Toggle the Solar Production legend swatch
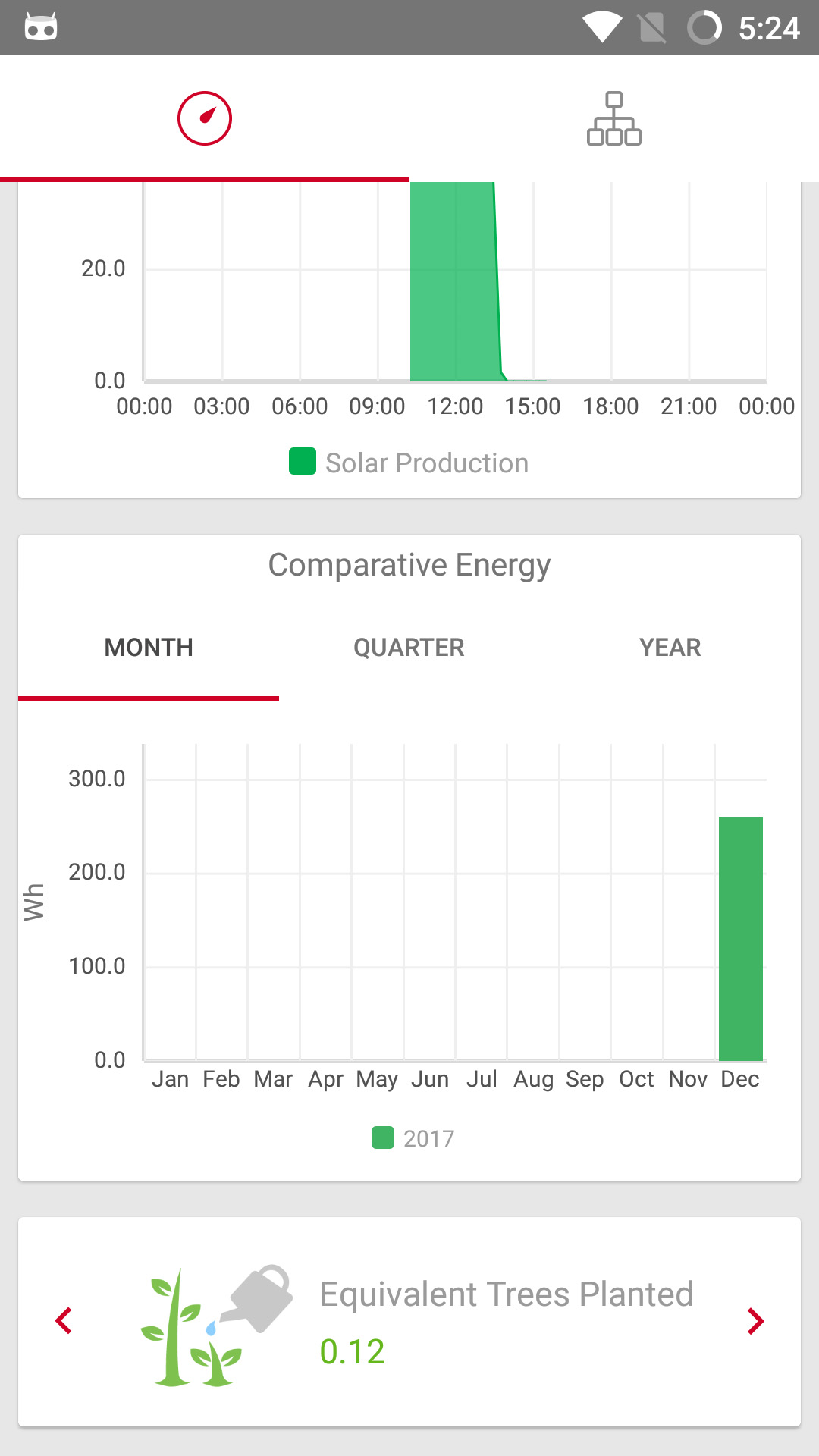 [303, 462]
